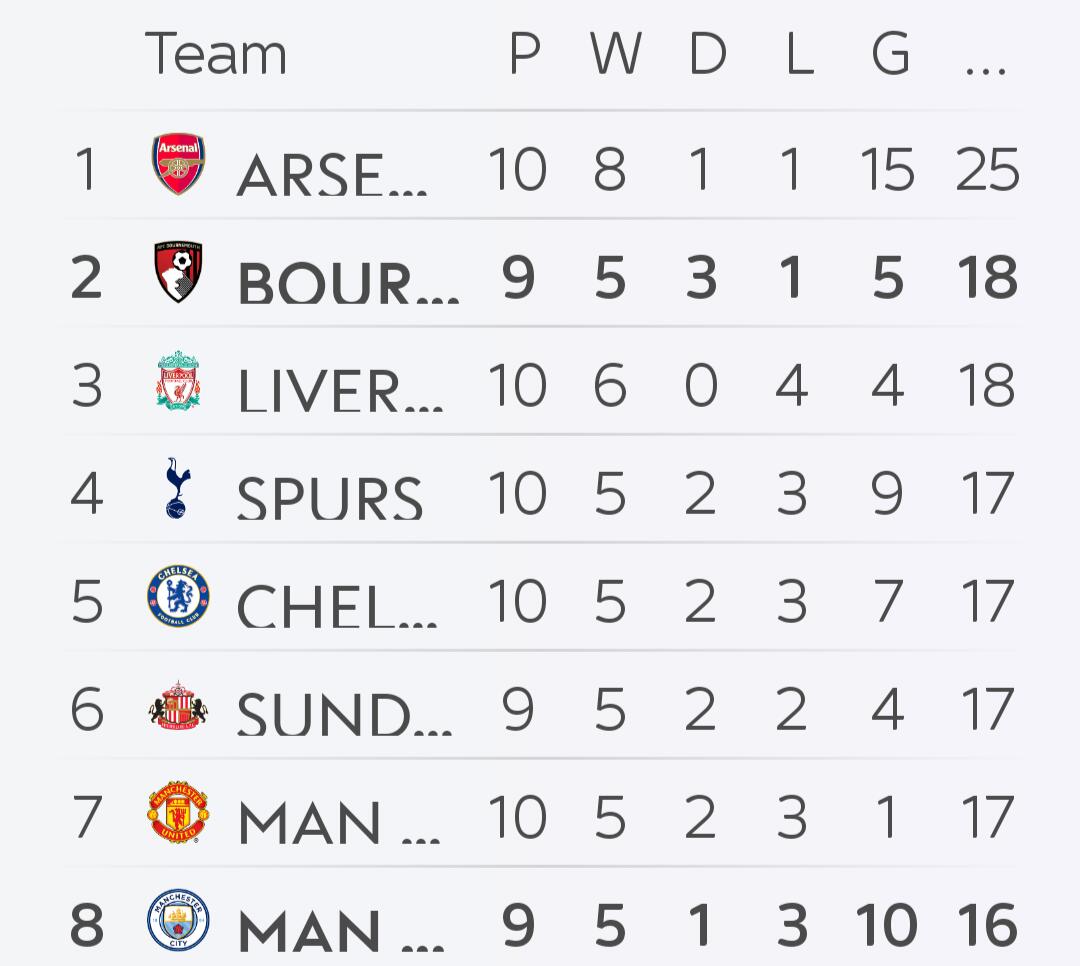Open the BOUR... team name link

[x=347, y=282]
